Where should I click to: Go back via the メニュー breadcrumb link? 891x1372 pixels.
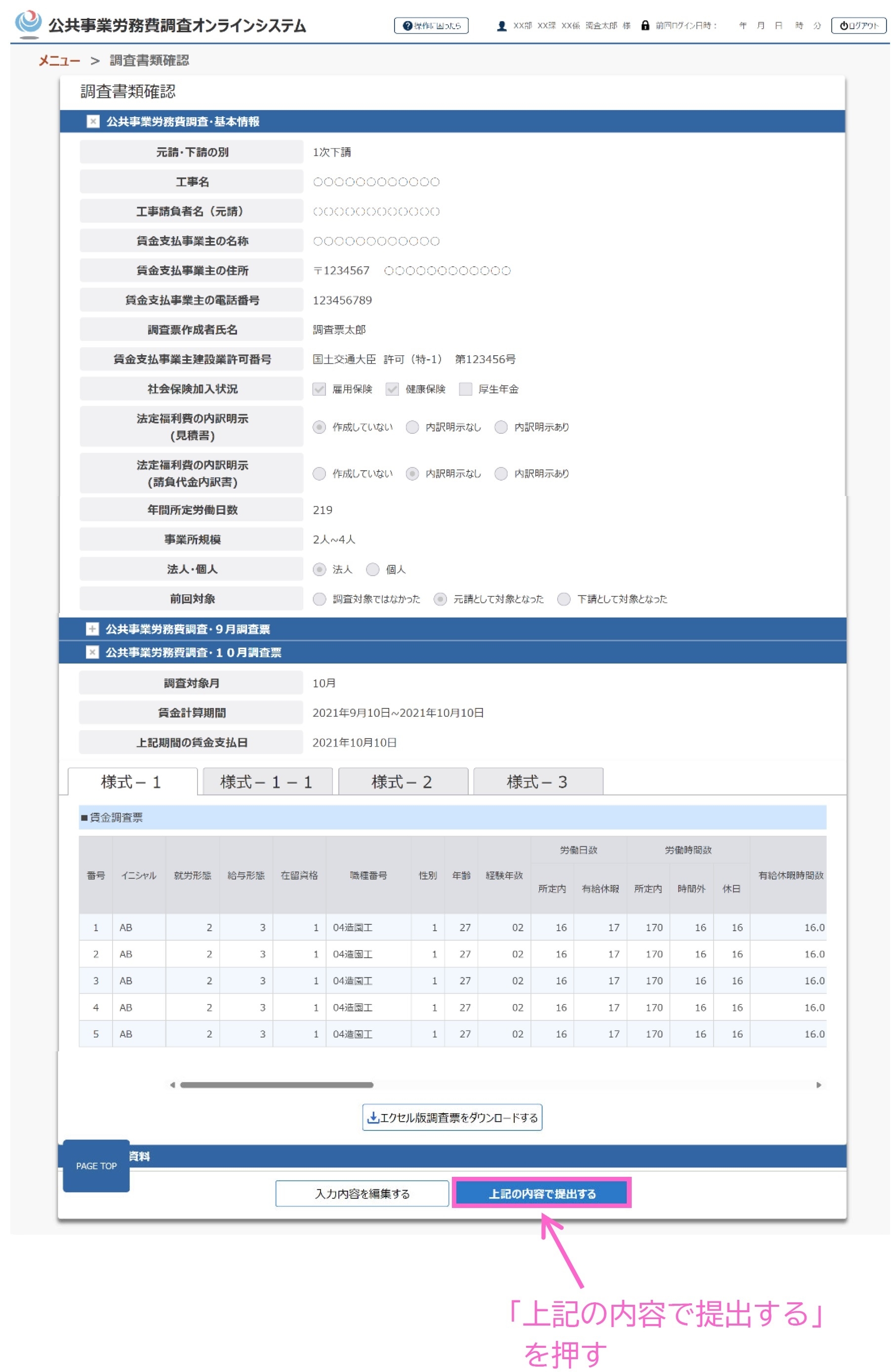59,61
